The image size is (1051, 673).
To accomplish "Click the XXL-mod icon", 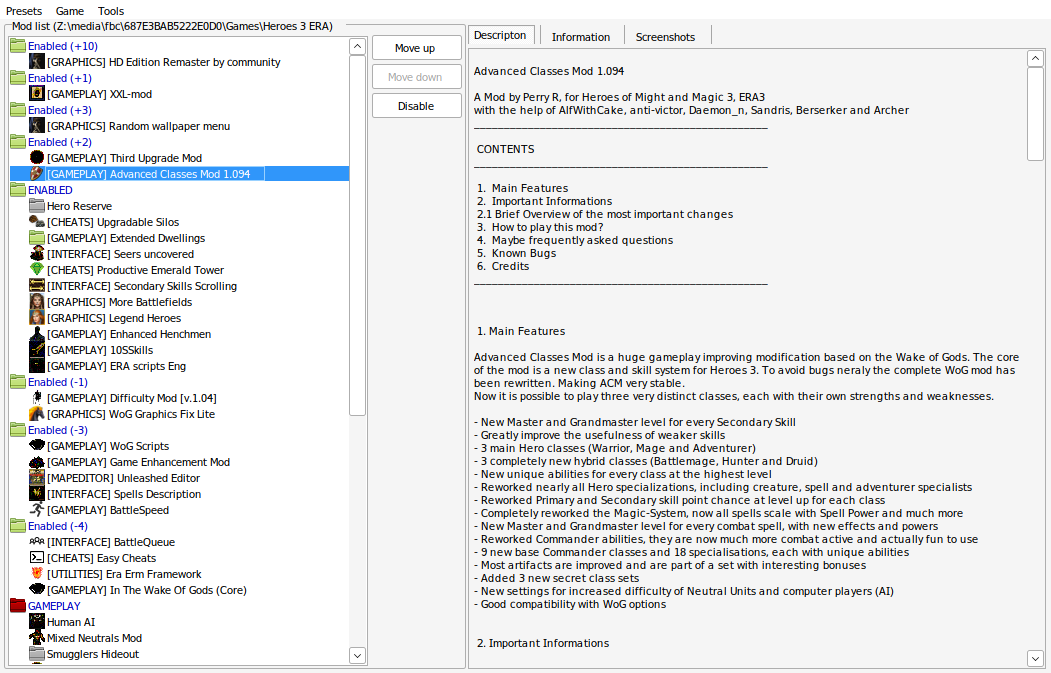I will [37, 94].
